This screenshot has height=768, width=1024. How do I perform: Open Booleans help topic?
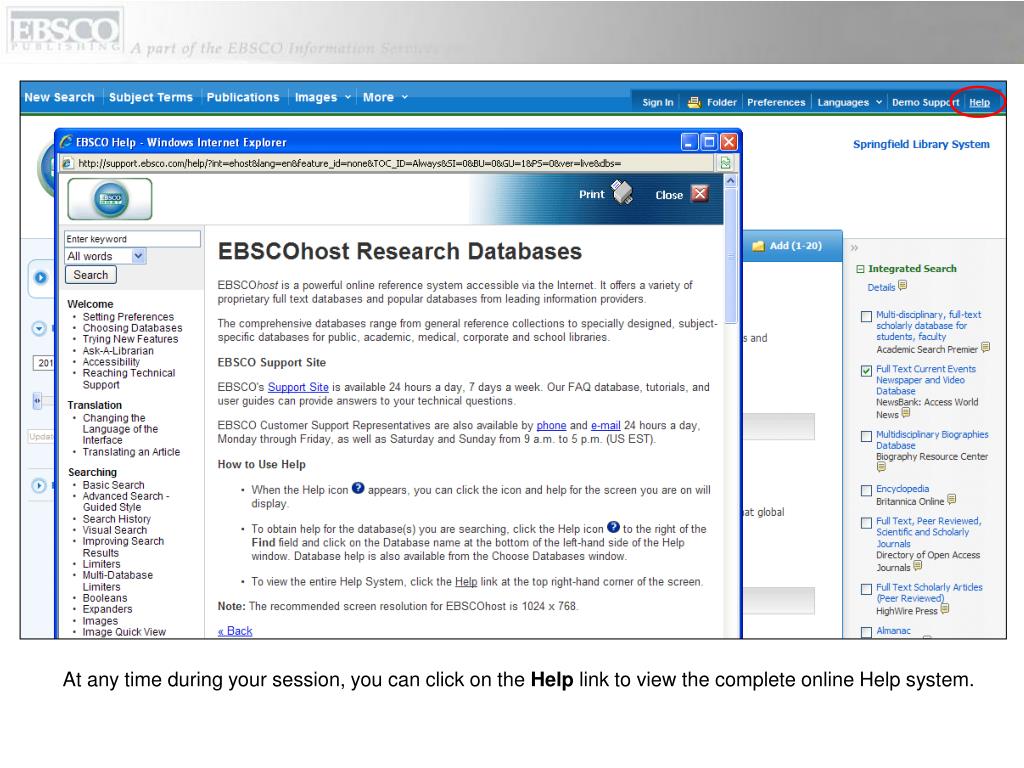[105, 598]
